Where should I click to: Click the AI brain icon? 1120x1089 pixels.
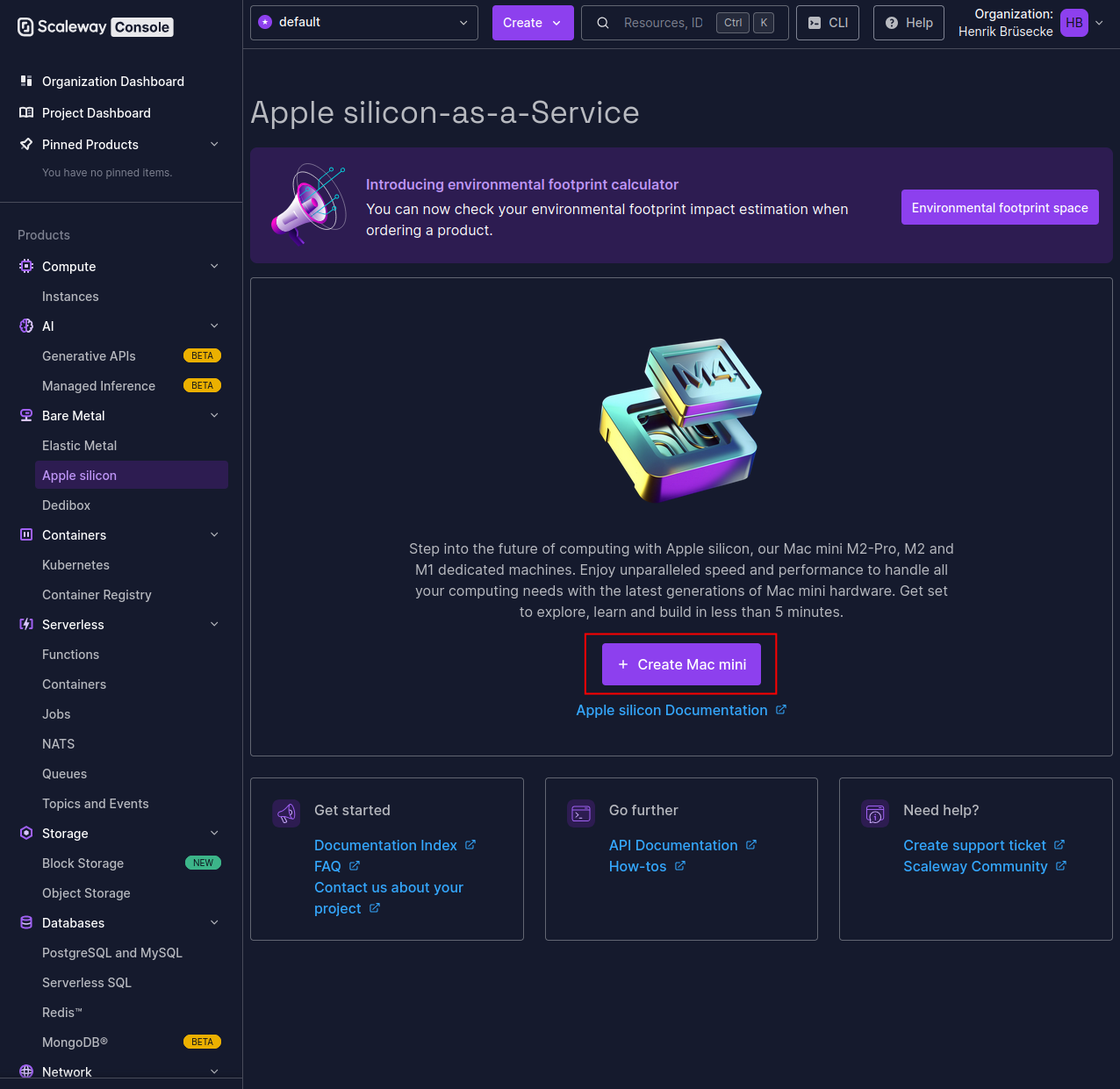click(x=26, y=326)
